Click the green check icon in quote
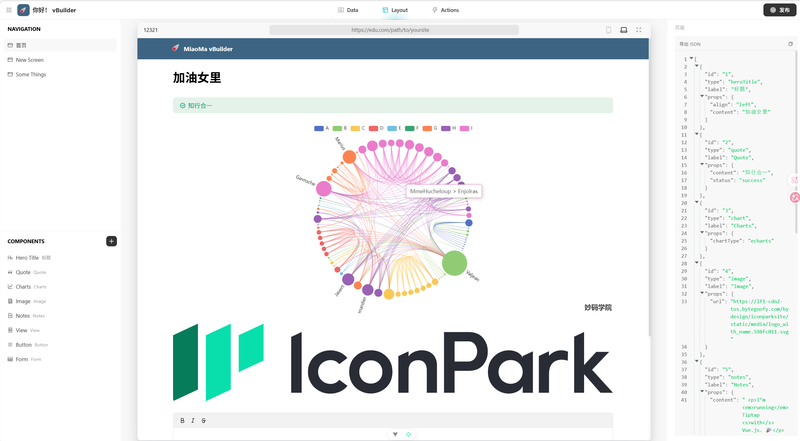Viewport: 800px width, 441px height. click(182, 106)
